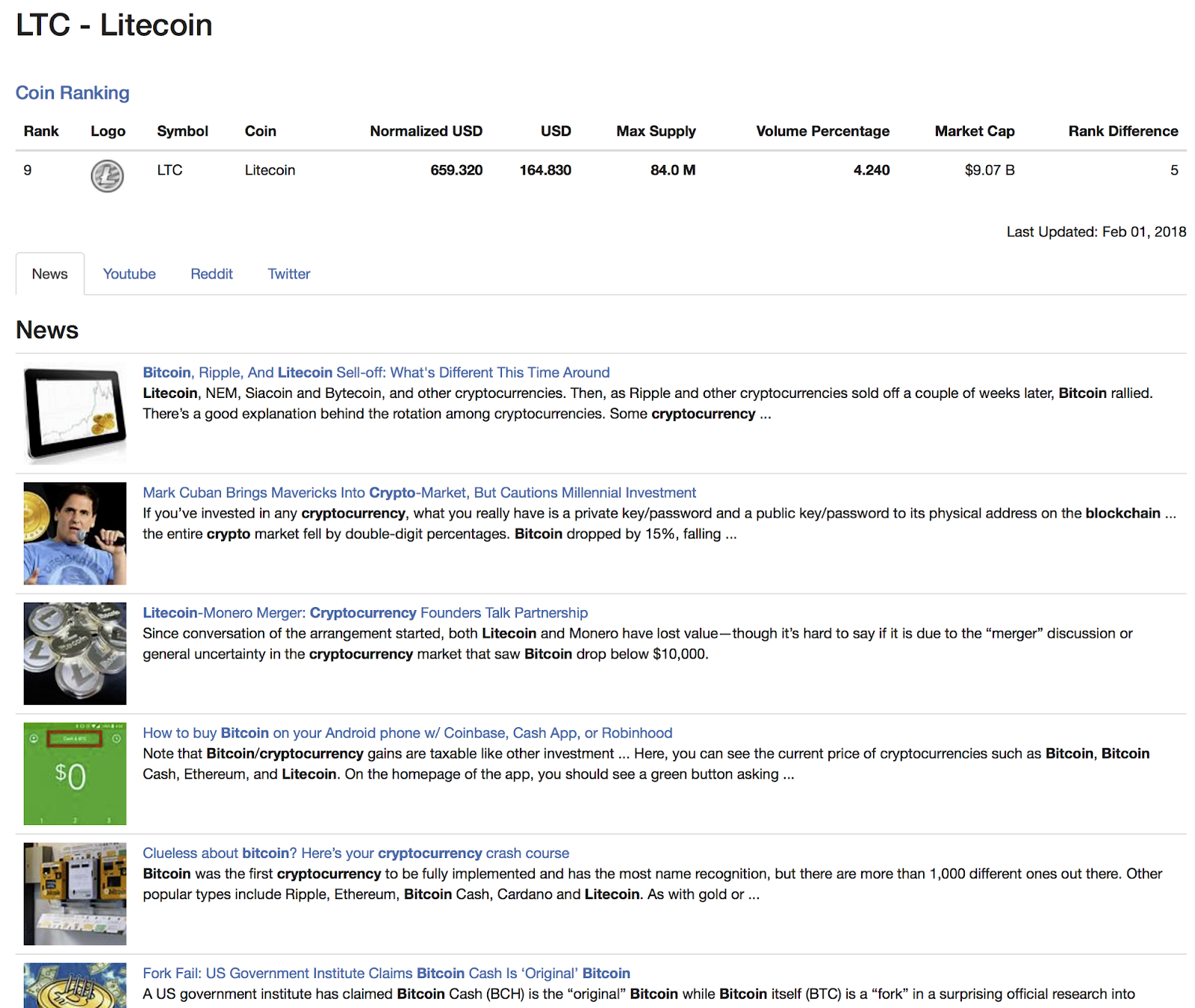Click the Volume Percentage column header

coord(823,131)
